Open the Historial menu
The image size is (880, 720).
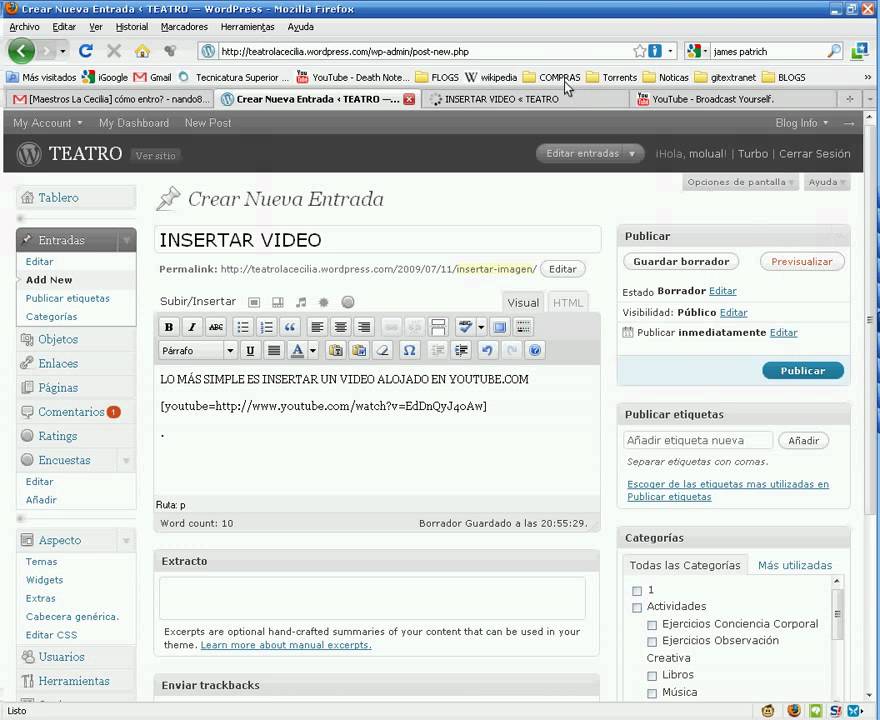pyautogui.click(x=132, y=27)
